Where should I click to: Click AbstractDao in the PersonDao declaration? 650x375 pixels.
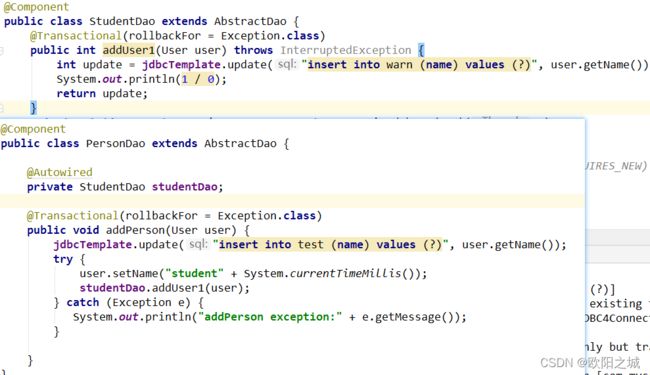(240, 143)
